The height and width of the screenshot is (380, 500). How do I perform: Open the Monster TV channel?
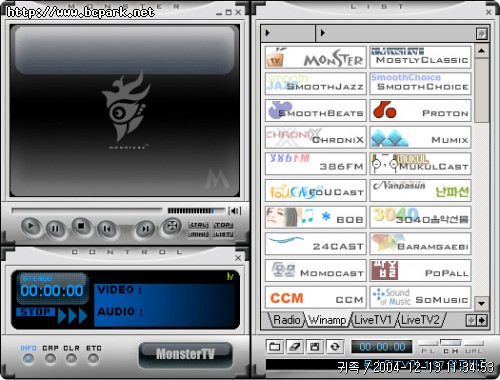point(316,57)
